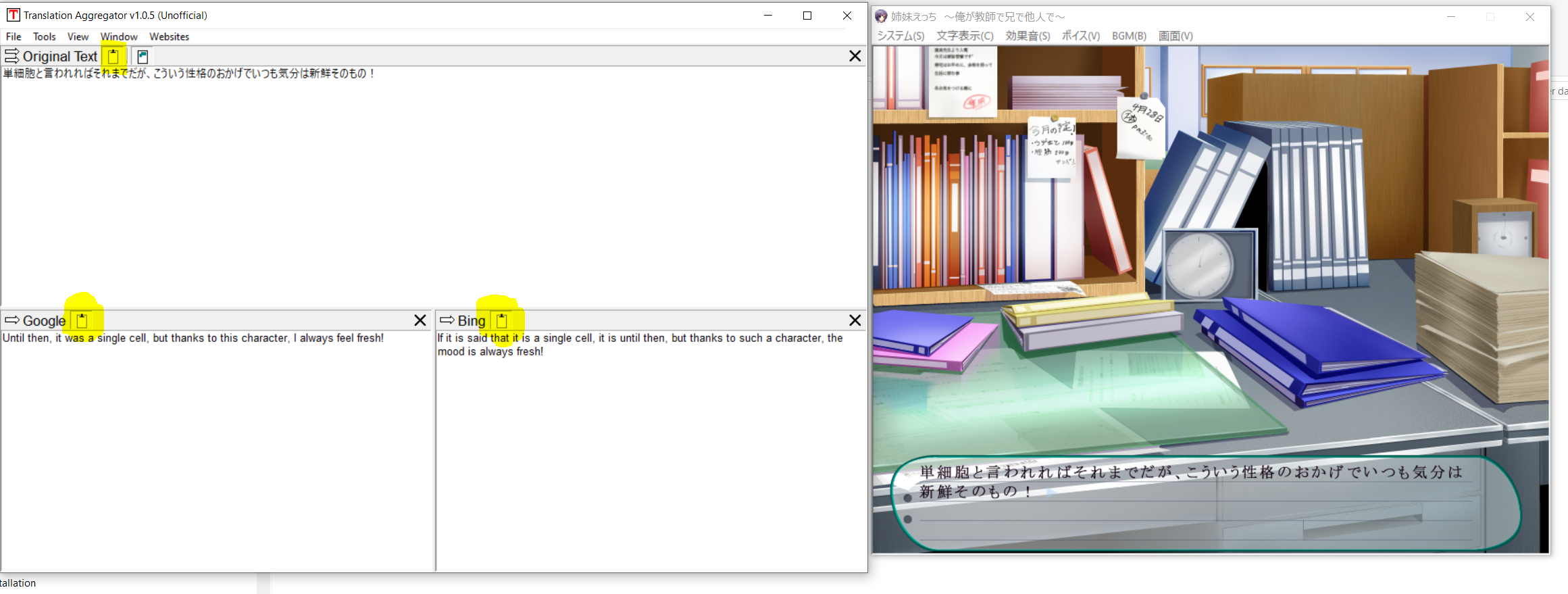Open the Websites menu
Screen dimensions: 1568x594
coord(170,36)
